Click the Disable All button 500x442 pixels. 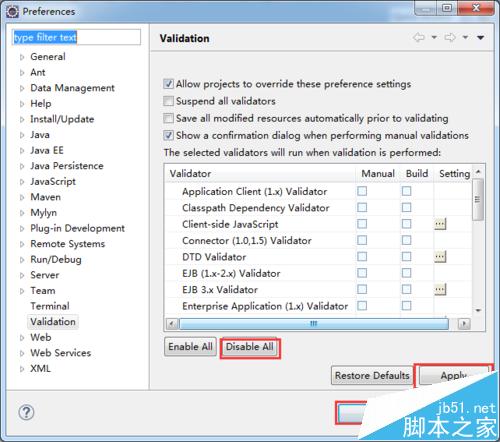click(x=250, y=347)
